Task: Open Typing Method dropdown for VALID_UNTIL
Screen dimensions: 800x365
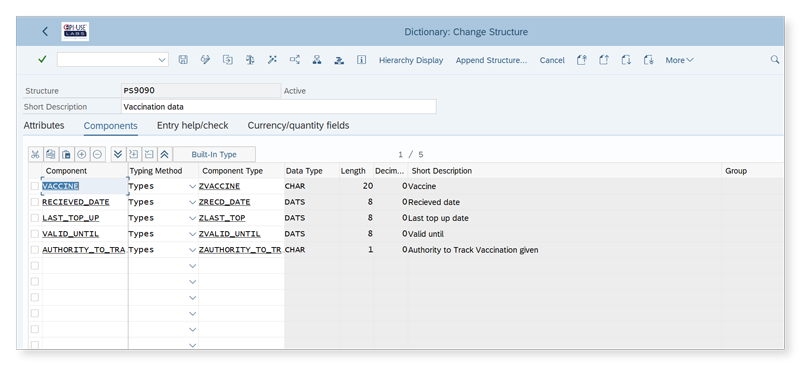Action: tap(192, 234)
